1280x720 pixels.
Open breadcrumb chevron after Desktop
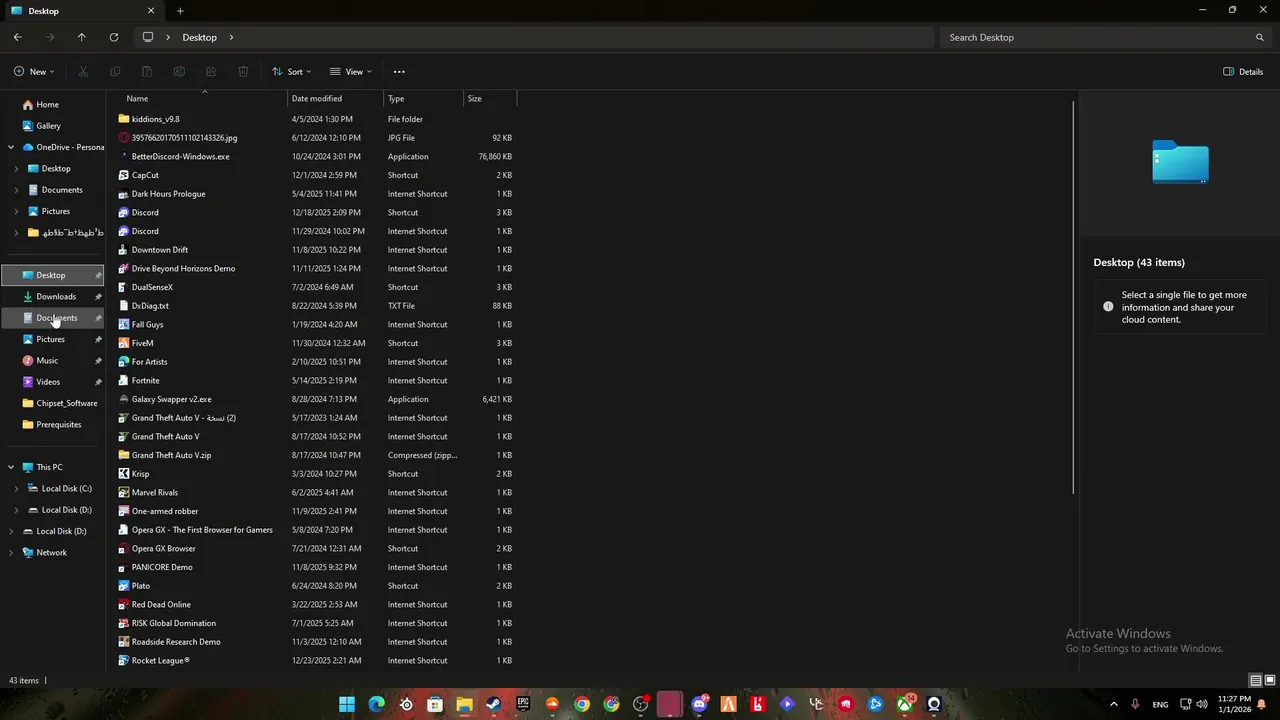coord(231,37)
